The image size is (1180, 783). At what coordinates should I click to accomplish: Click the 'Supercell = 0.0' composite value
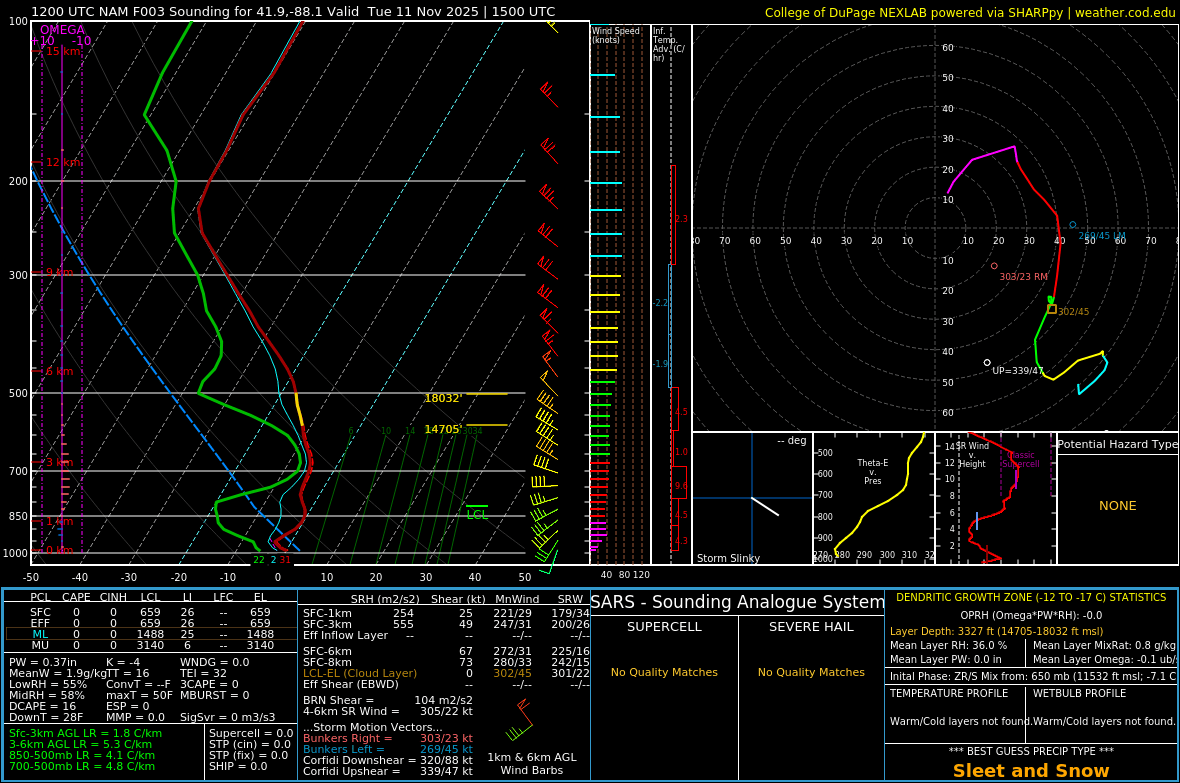click(x=251, y=733)
